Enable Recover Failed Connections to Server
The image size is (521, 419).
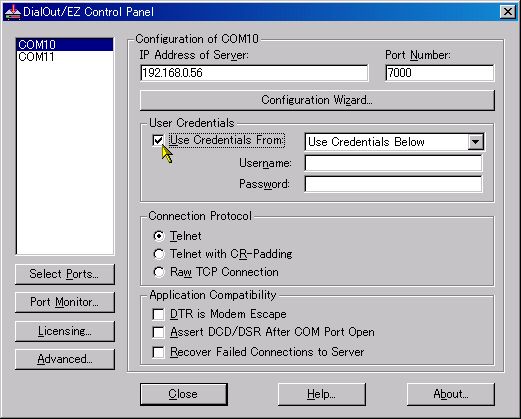pos(158,352)
